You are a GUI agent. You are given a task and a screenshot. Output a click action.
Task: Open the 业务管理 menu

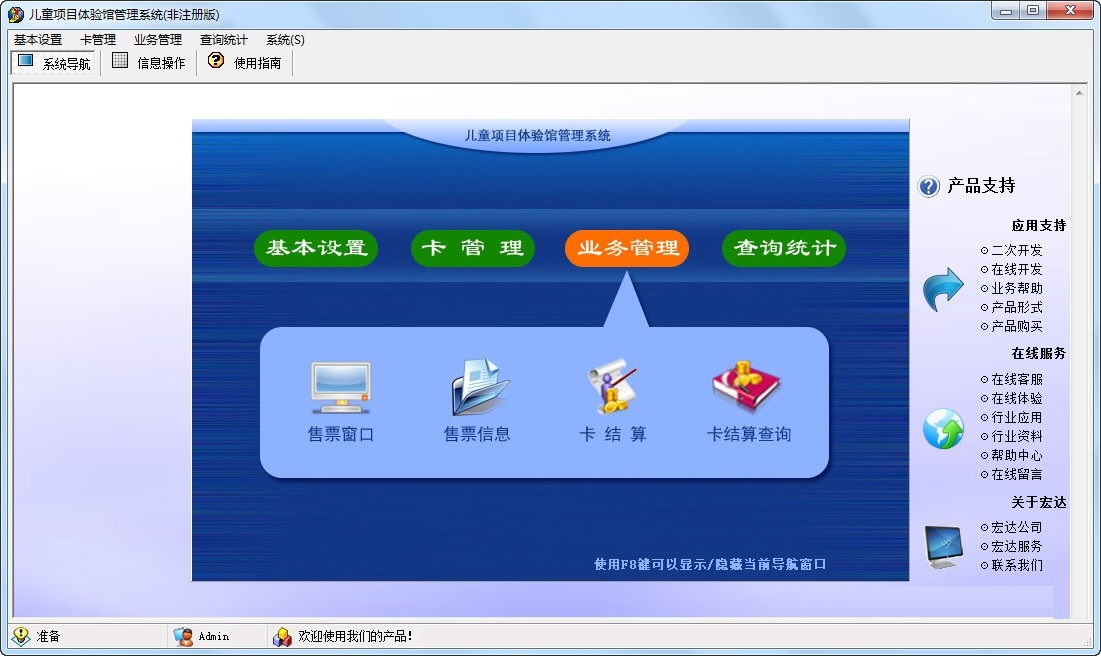click(158, 40)
